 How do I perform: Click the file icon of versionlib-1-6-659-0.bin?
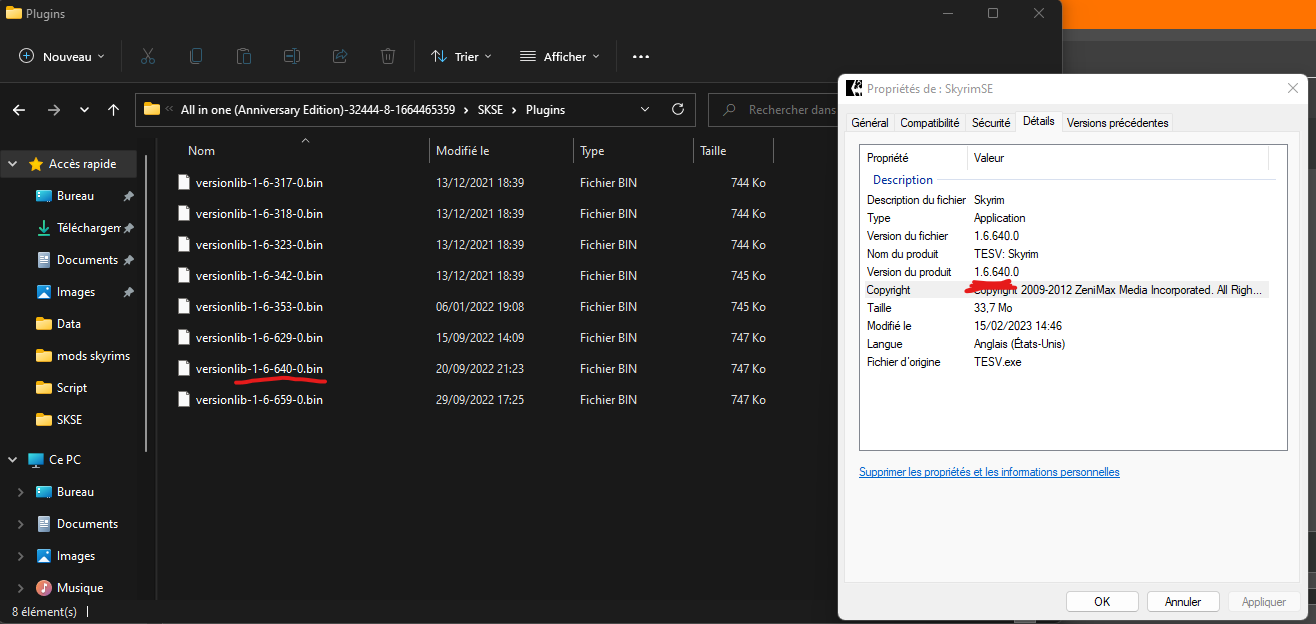tap(183, 399)
